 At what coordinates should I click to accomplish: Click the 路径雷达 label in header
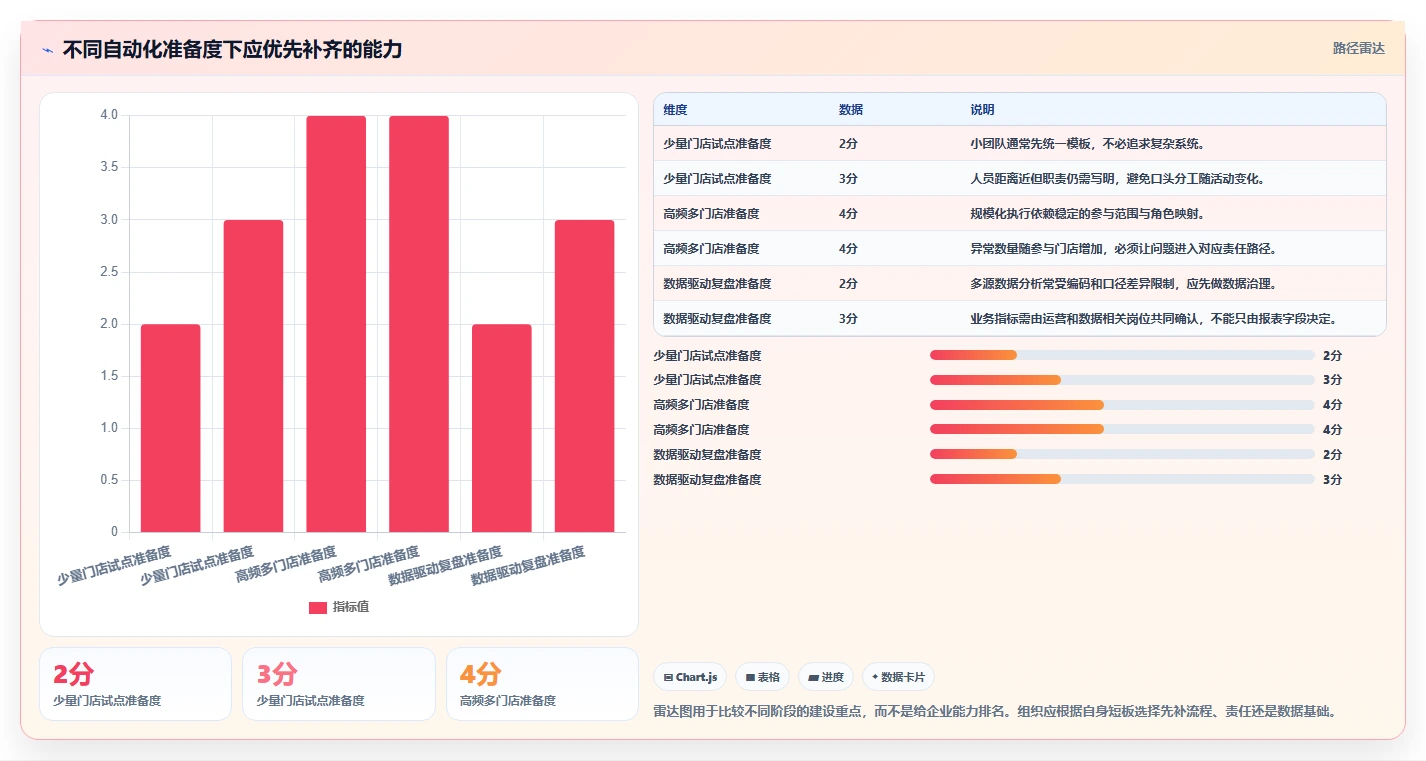[x=1359, y=48]
